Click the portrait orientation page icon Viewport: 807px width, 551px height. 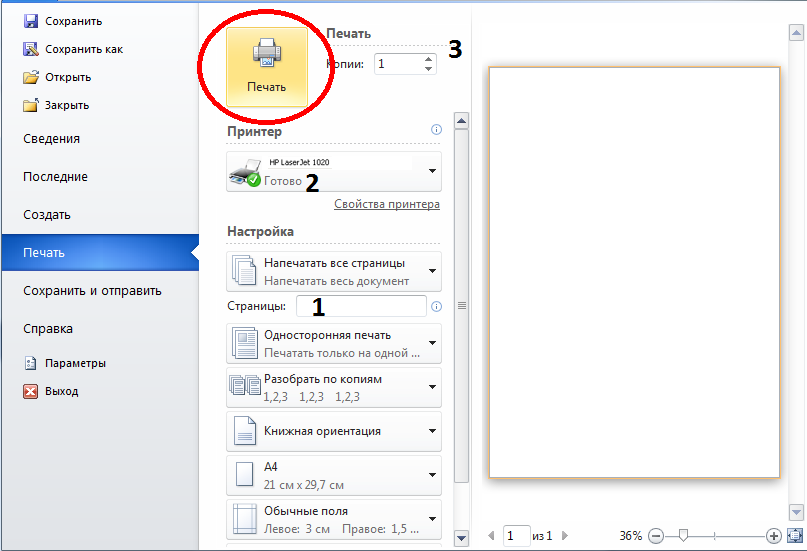click(244, 431)
